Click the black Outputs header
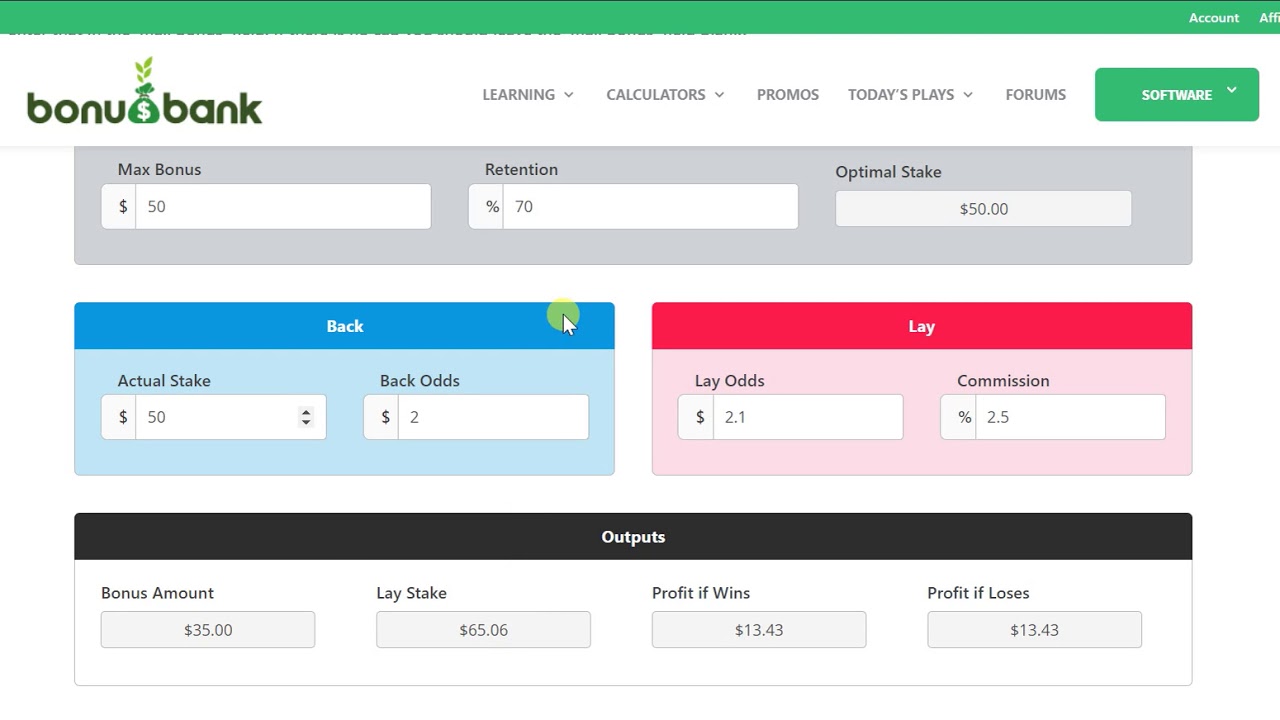1280x720 pixels. pyautogui.click(x=633, y=537)
